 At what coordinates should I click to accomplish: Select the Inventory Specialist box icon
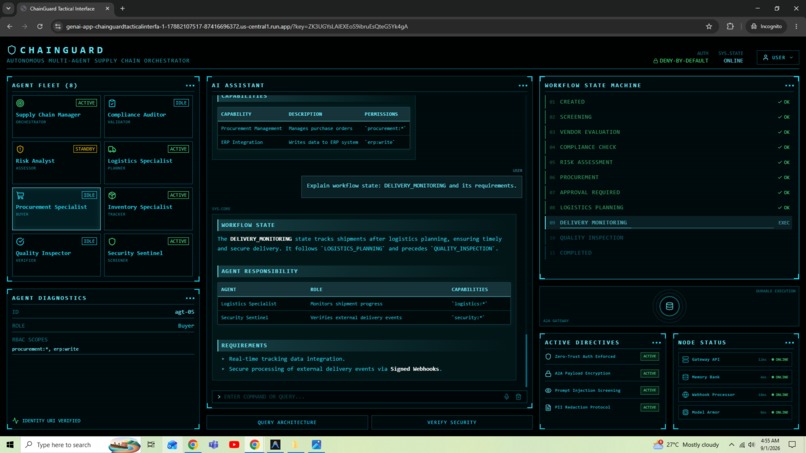[112, 195]
